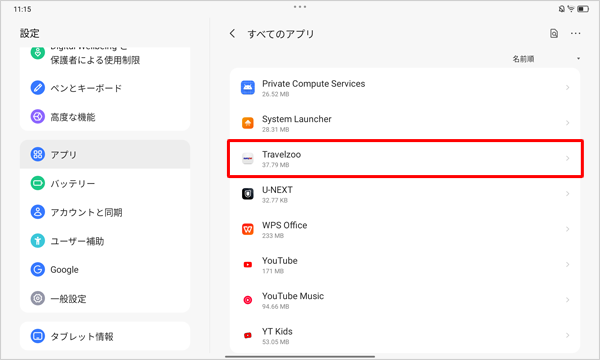Click the YT Kids app icon

tap(248, 335)
